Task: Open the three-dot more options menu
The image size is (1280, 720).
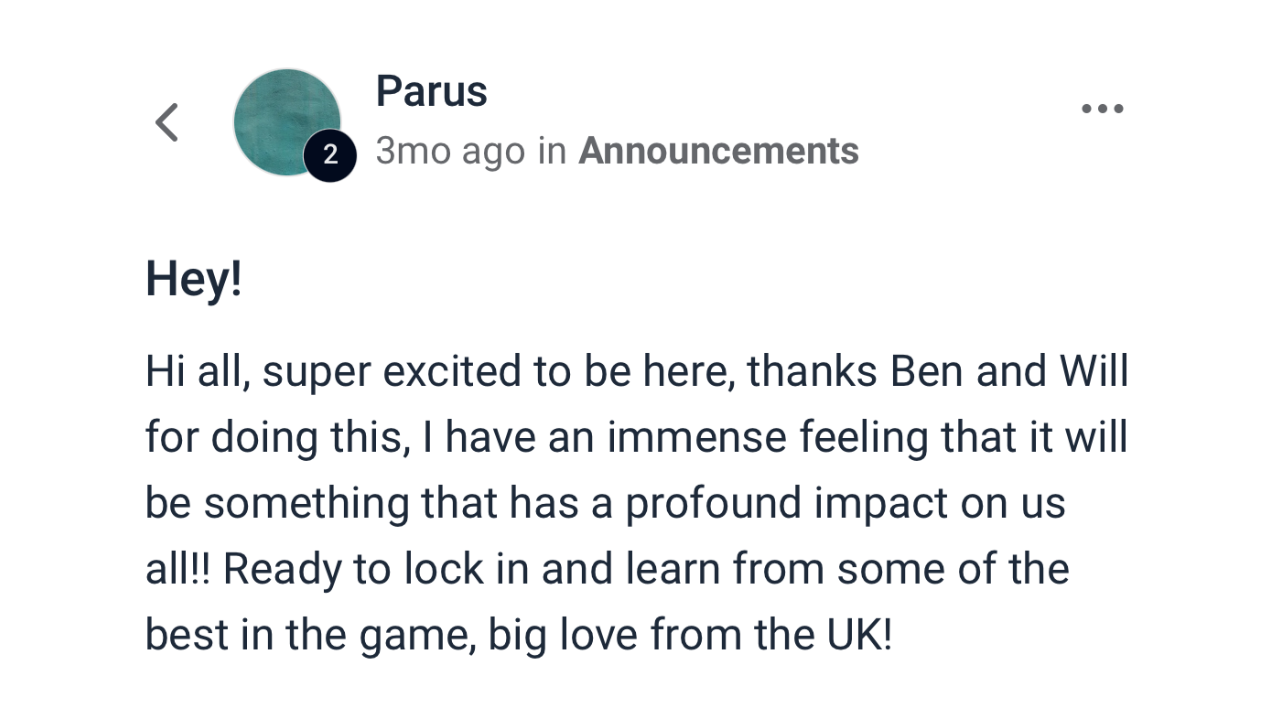Action: [x=1102, y=109]
